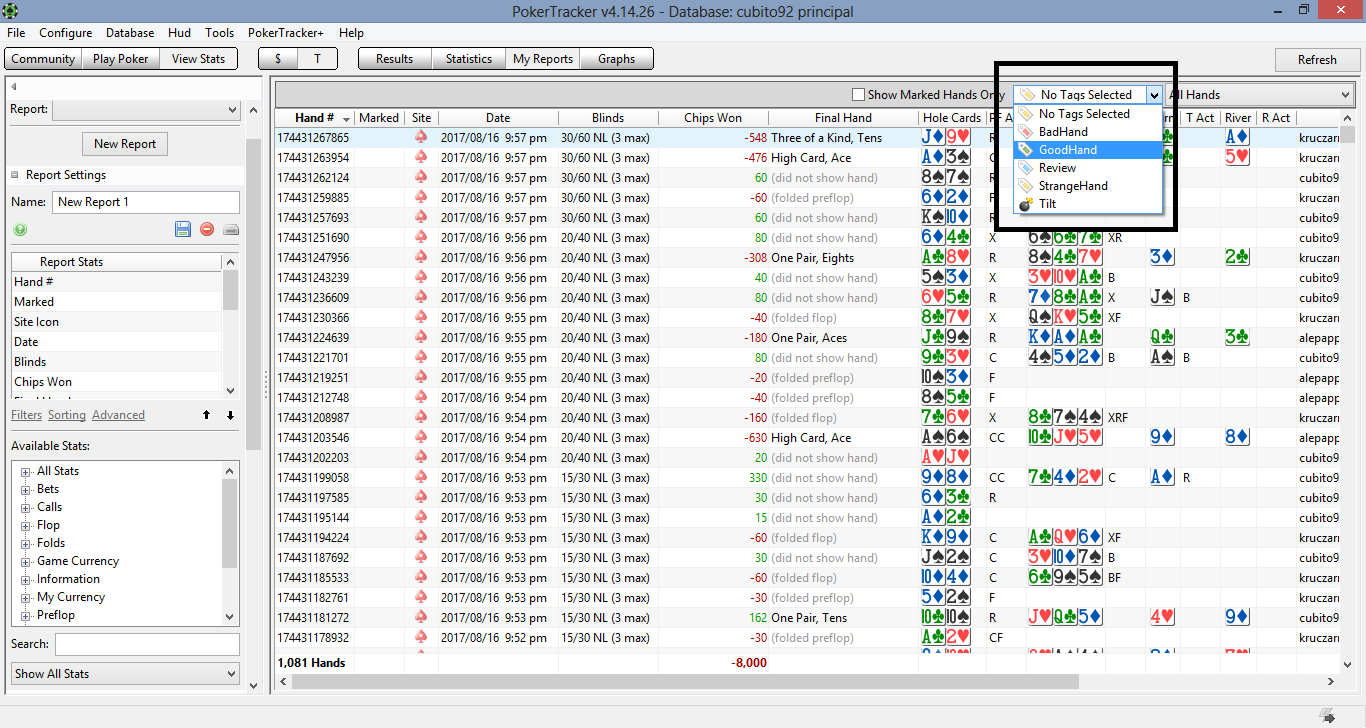1366x728 pixels.
Task: Open the Report combo box
Action: coord(146,109)
